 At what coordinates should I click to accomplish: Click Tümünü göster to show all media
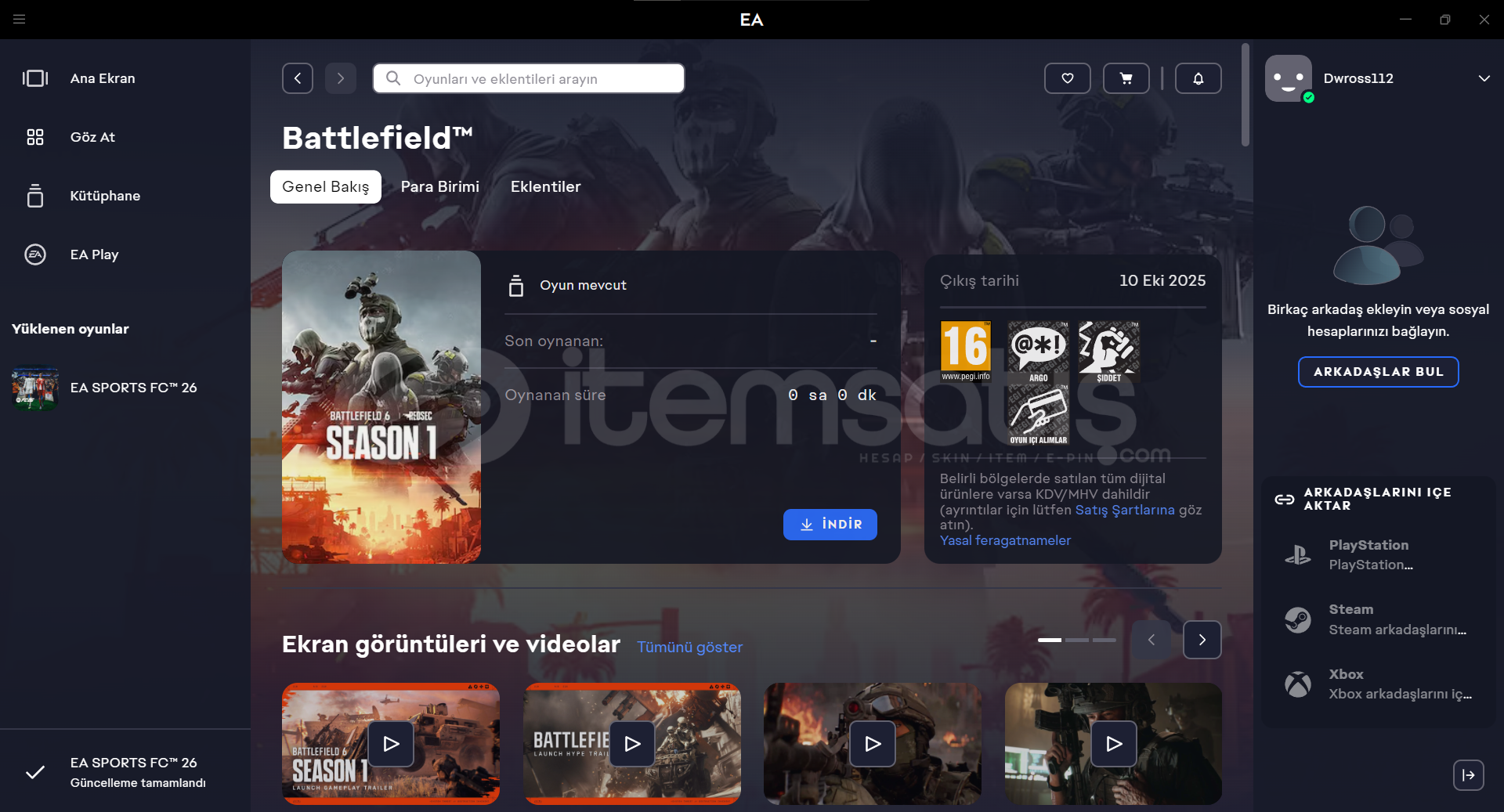click(x=689, y=648)
